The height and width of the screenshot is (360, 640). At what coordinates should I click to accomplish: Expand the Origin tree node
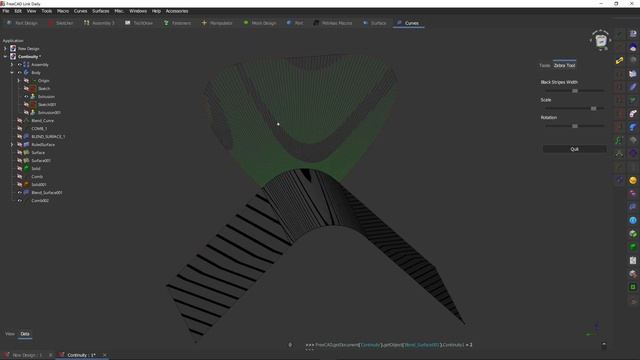(18, 81)
